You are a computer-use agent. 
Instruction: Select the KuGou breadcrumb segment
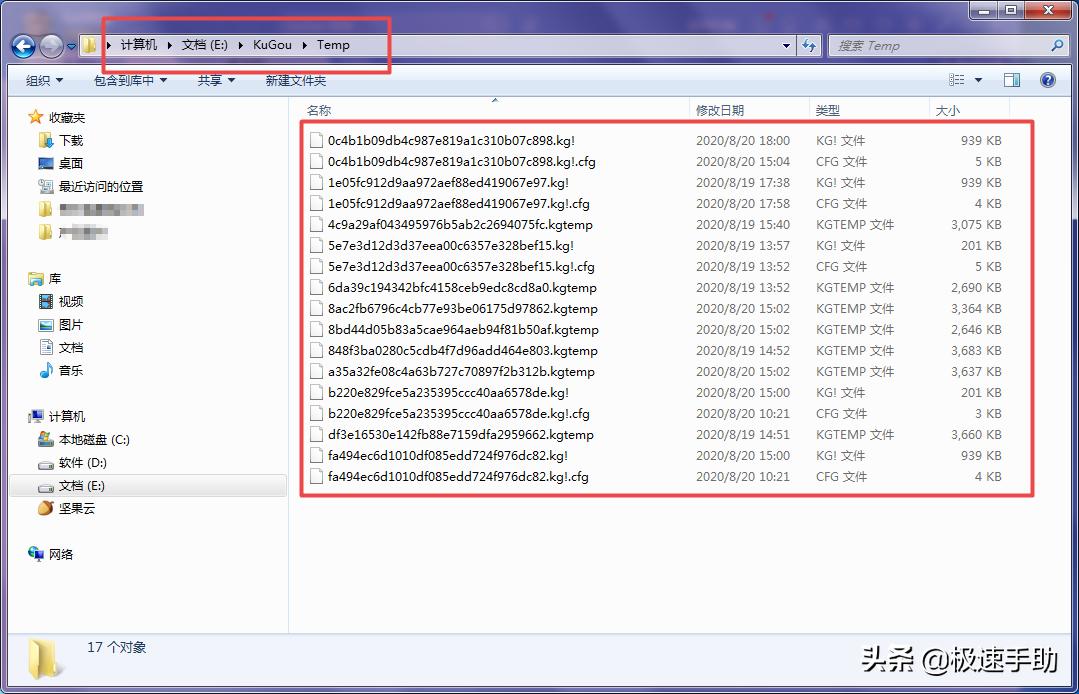(272, 45)
